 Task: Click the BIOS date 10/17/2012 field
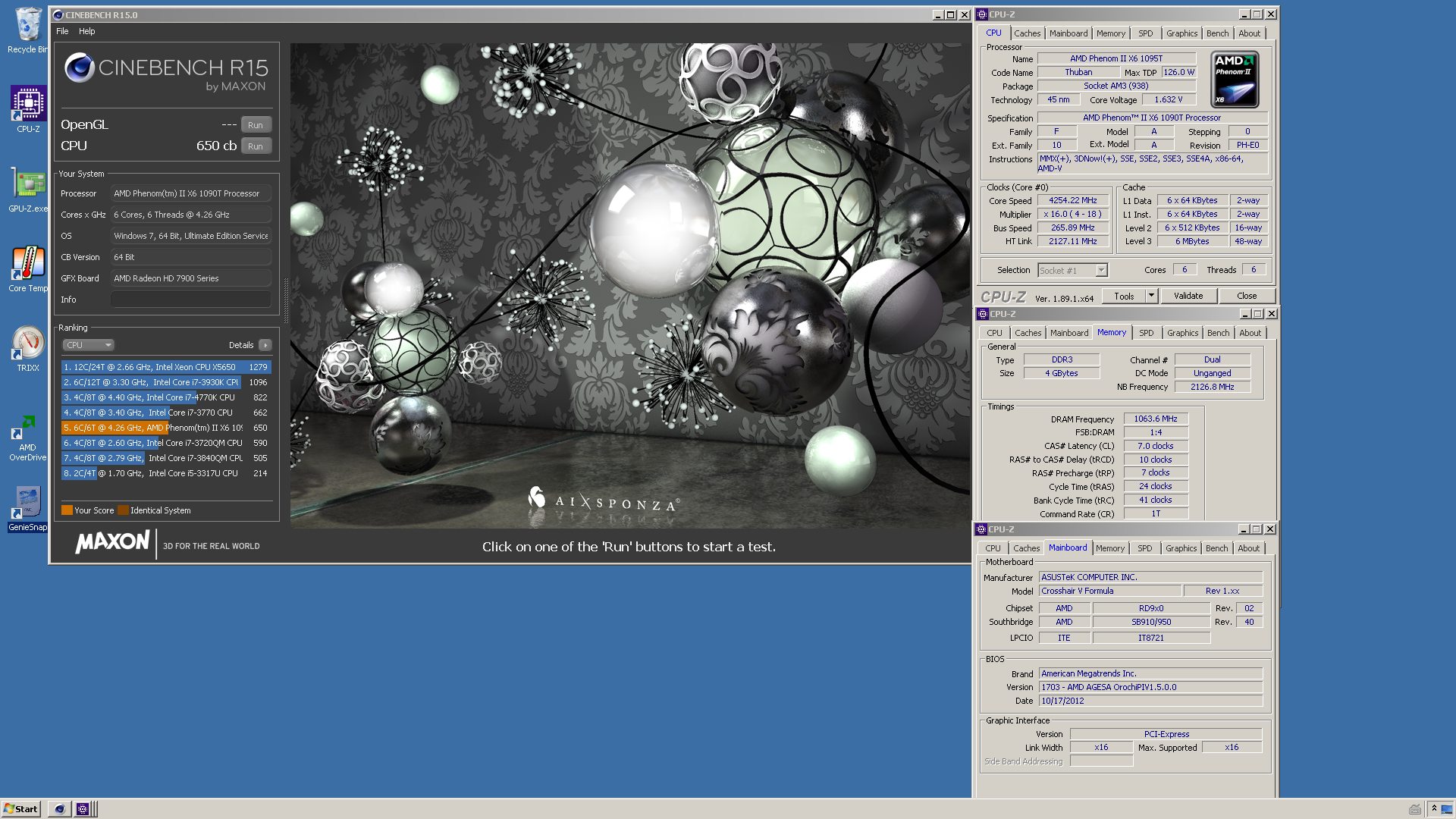(x=1150, y=701)
